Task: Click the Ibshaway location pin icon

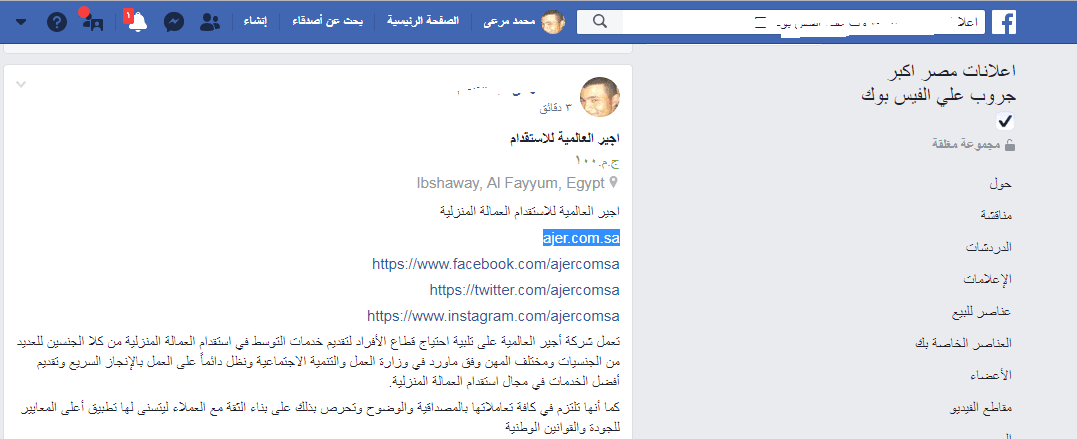Action: [613, 183]
